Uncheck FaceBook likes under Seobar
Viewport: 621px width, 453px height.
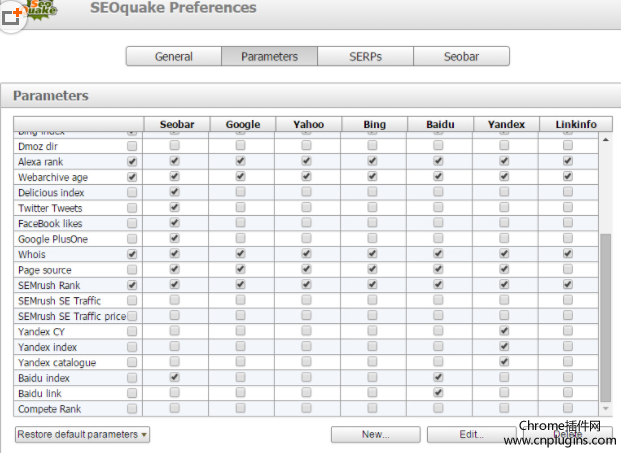click(175, 223)
